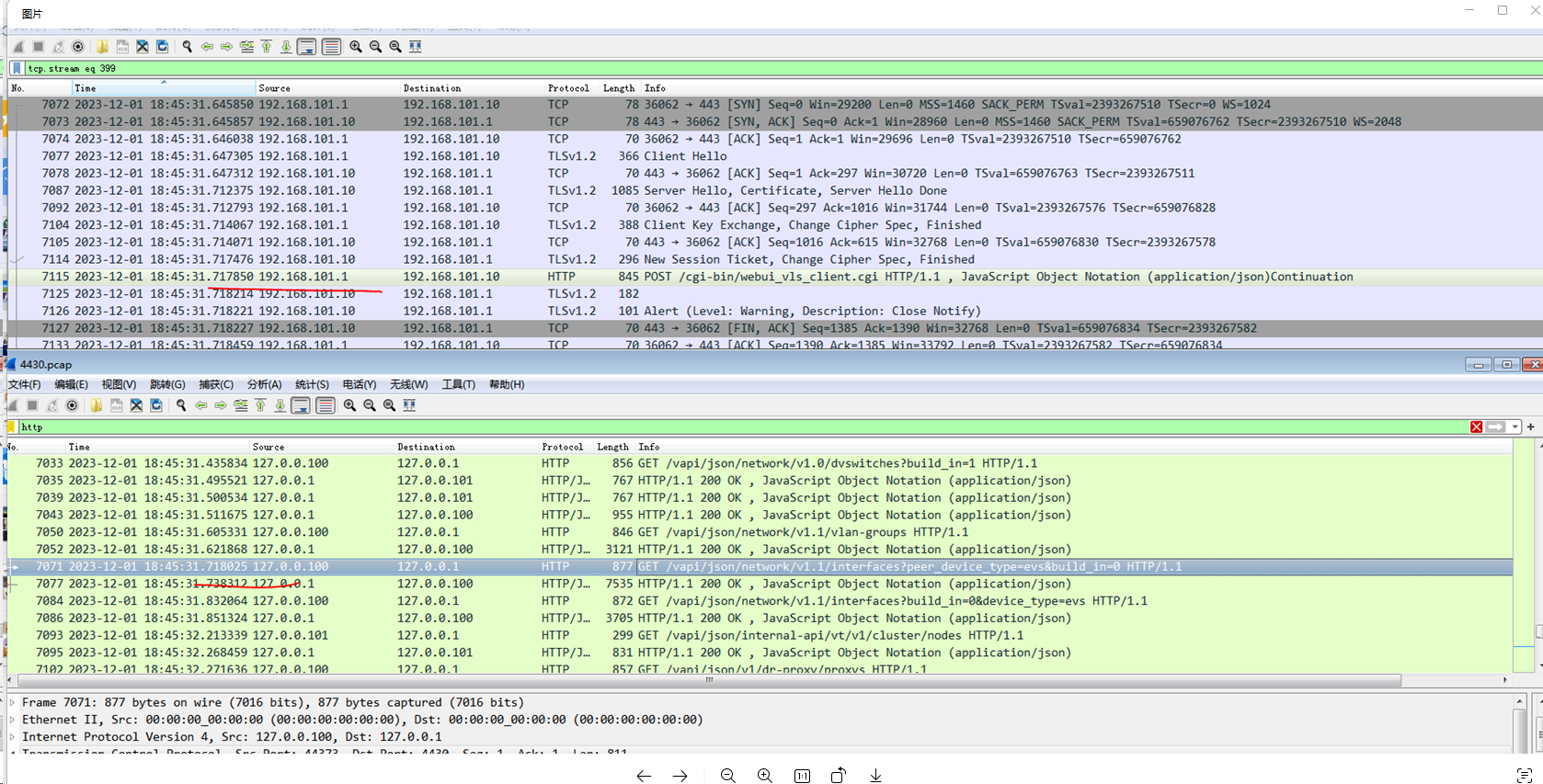
Task: Save capture file icon in 4430.pcap toolbar
Action: (x=117, y=405)
